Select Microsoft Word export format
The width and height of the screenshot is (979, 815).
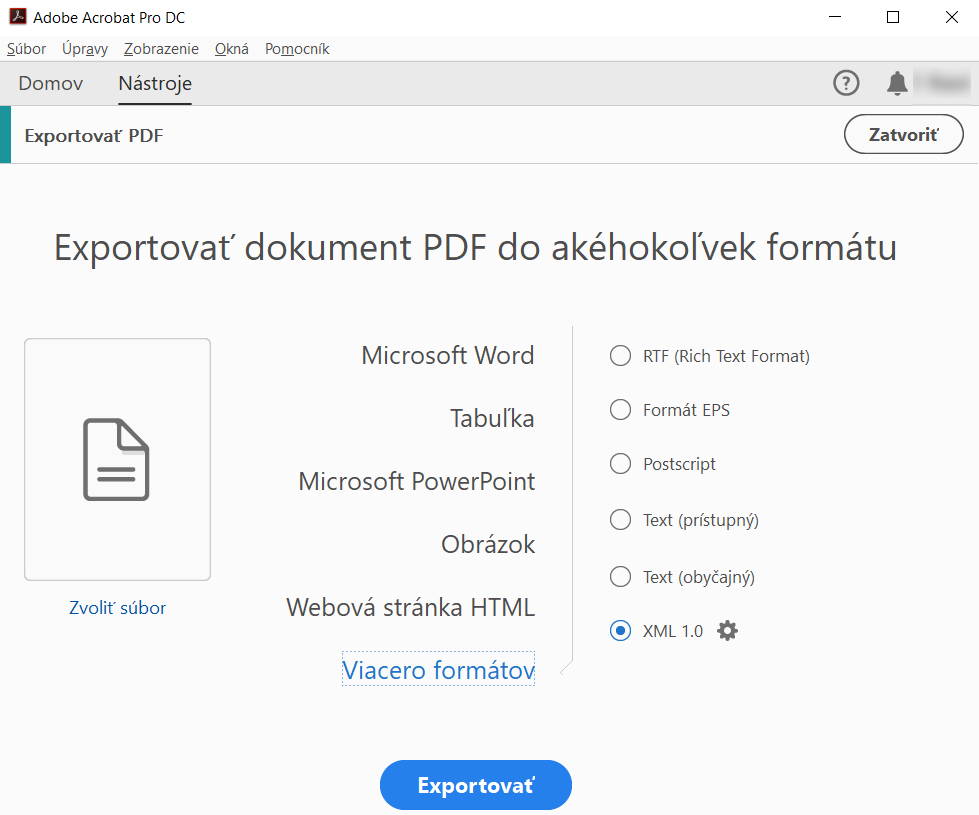coord(448,355)
